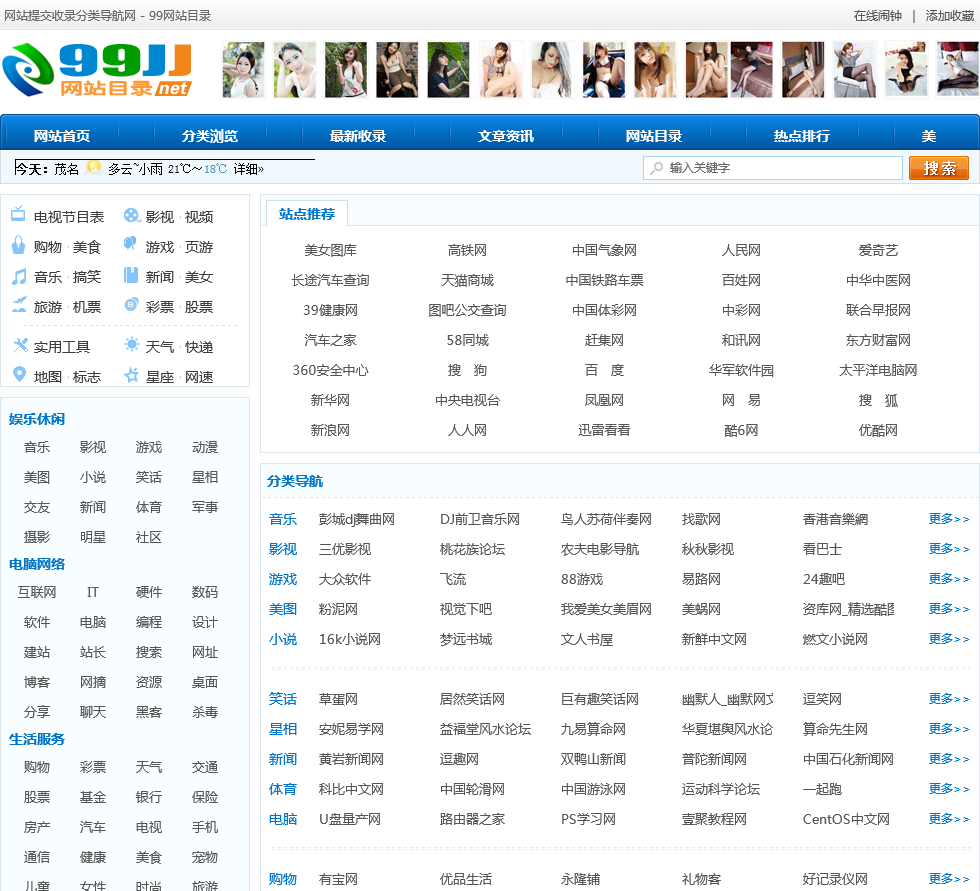Image resolution: width=980 pixels, height=891 pixels.
Task: Expand 更多>> in the 音乐 row
Action: 949,519
